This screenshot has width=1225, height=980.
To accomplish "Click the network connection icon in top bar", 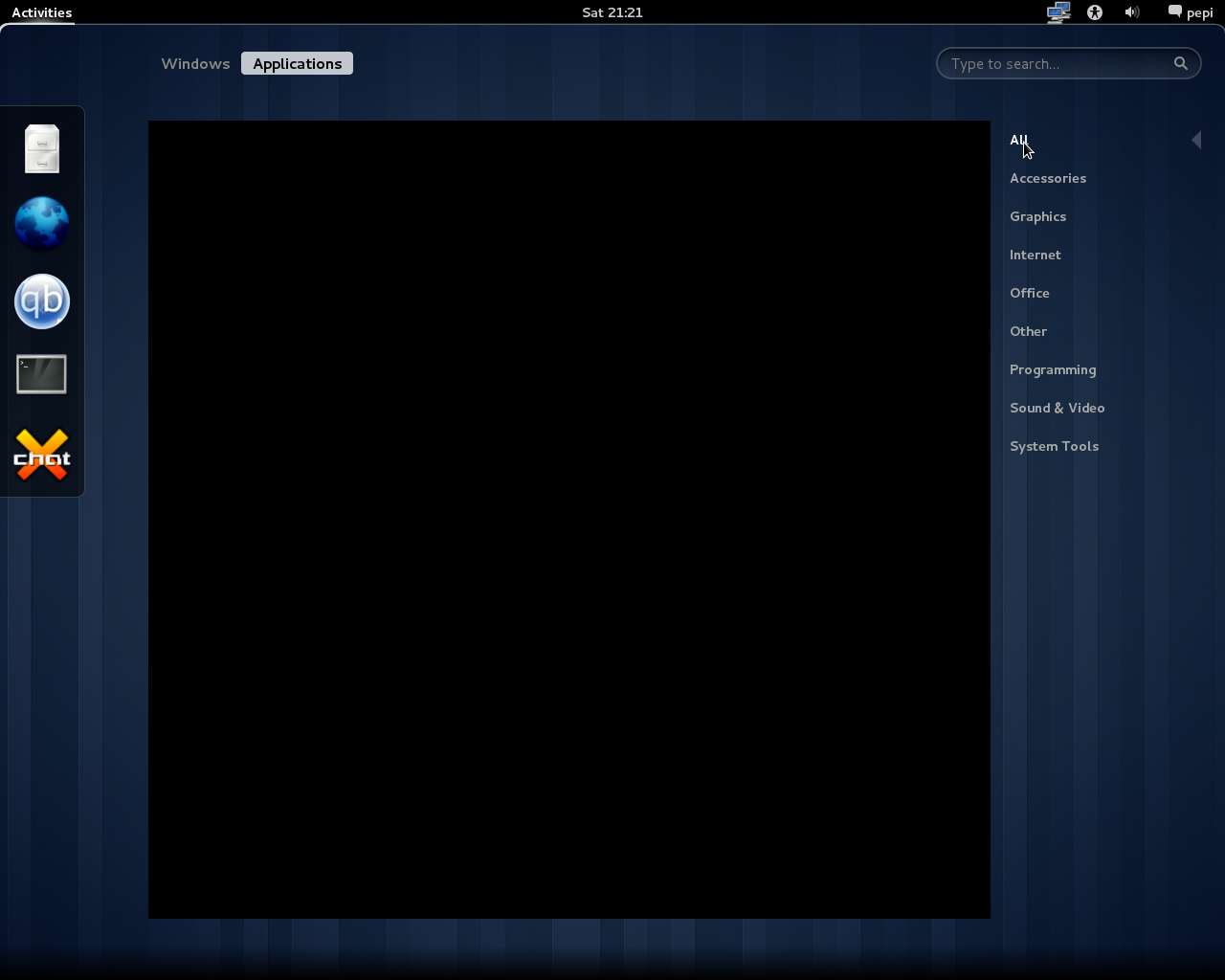I will [x=1058, y=12].
